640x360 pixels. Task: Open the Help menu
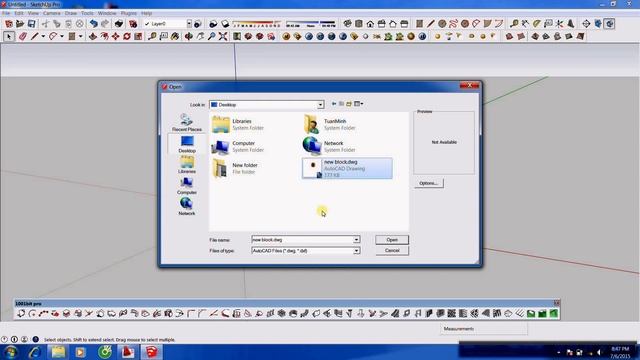[147, 13]
